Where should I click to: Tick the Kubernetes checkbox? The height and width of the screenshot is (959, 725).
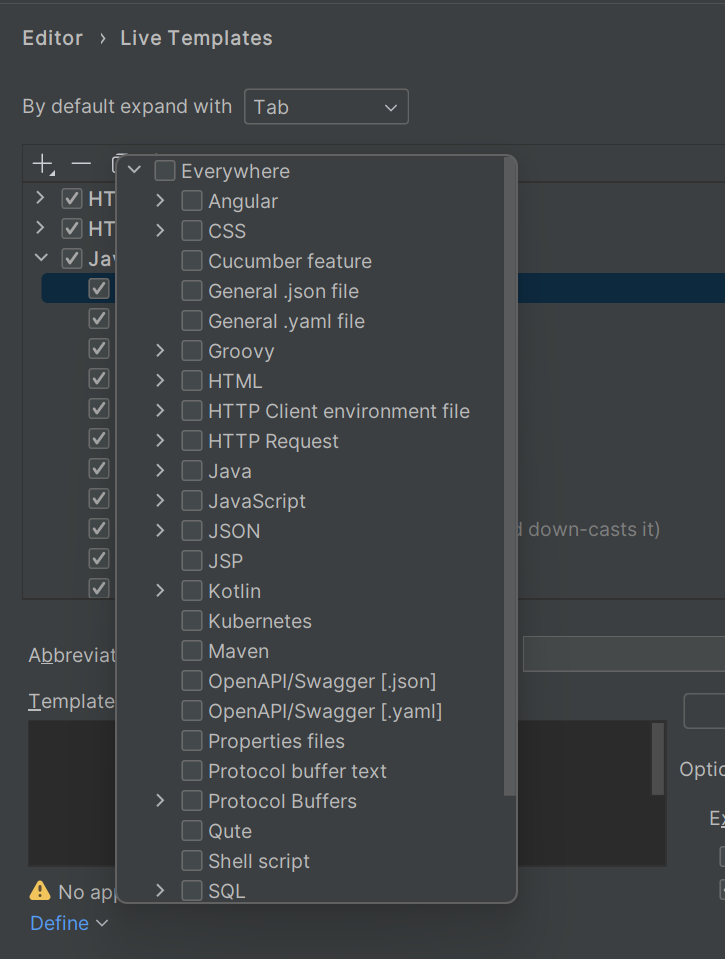point(192,620)
